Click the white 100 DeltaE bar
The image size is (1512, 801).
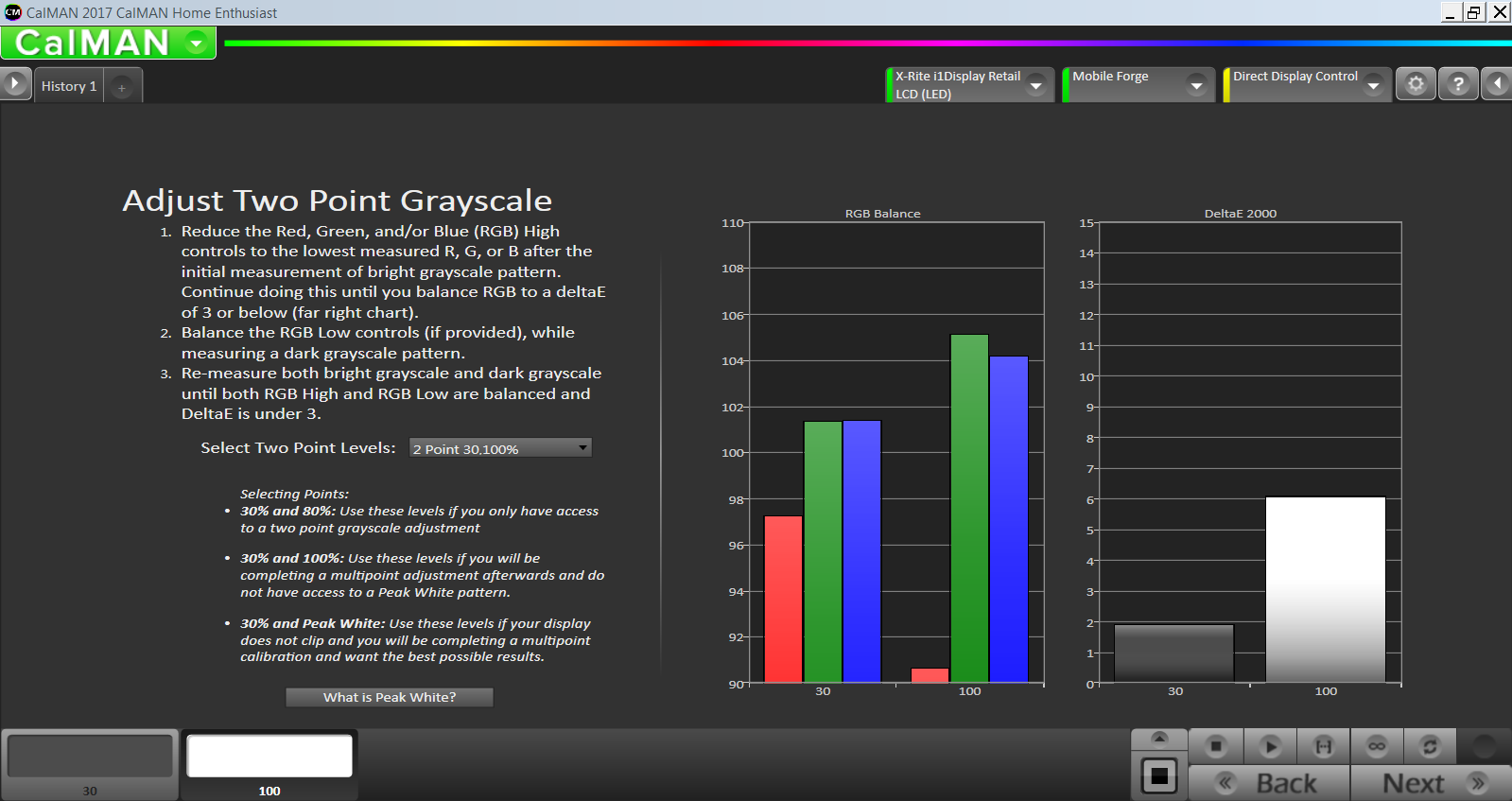[1326, 589]
